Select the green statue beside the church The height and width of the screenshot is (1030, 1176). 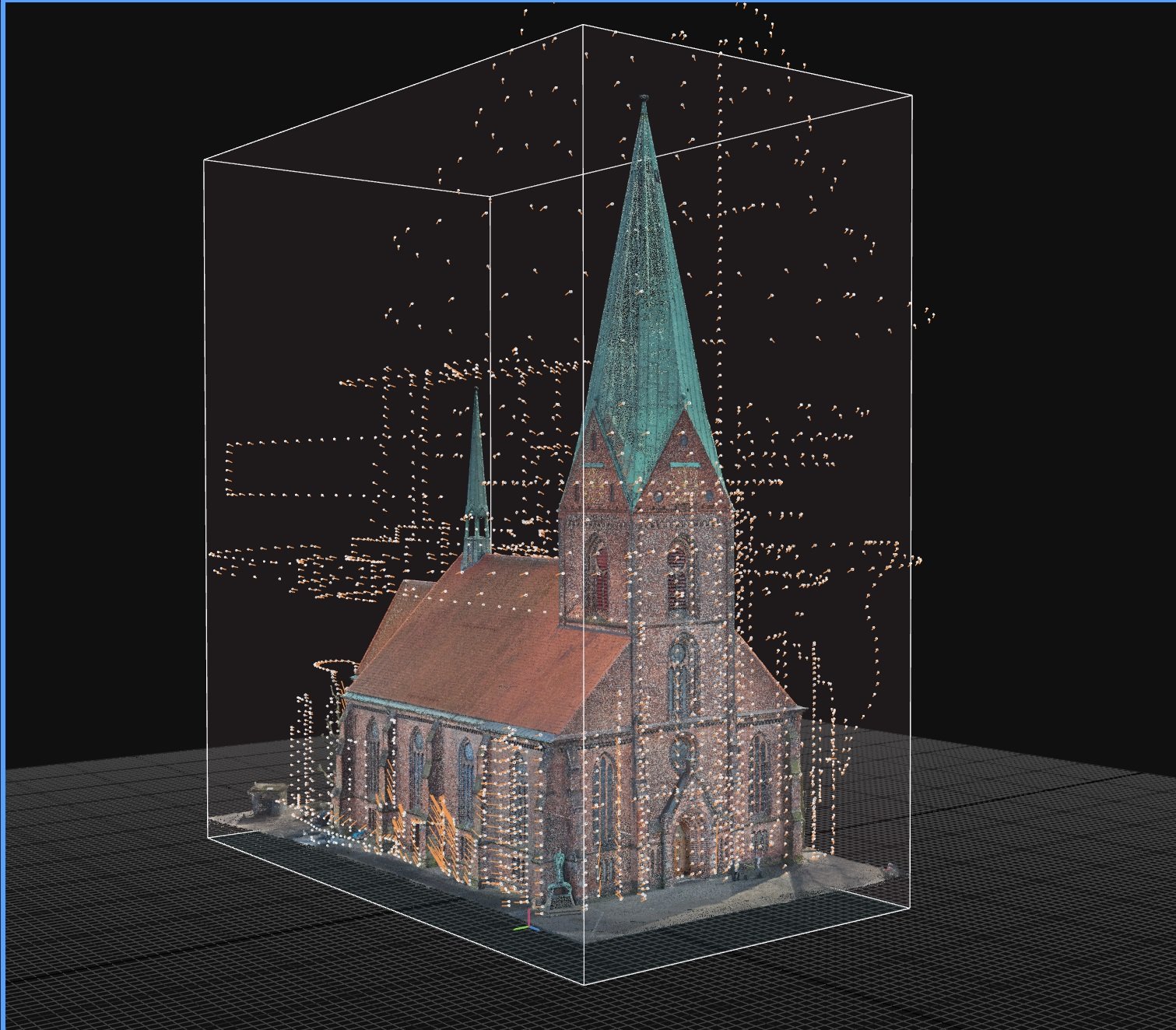pyautogui.click(x=560, y=881)
